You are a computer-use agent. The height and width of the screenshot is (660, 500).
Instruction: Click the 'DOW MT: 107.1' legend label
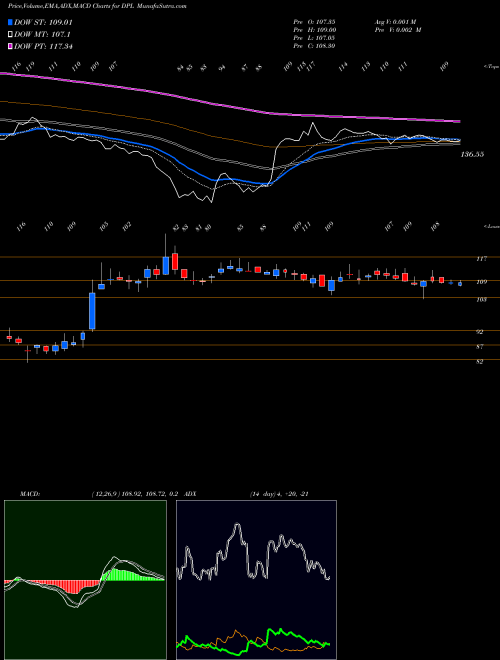click(42, 34)
